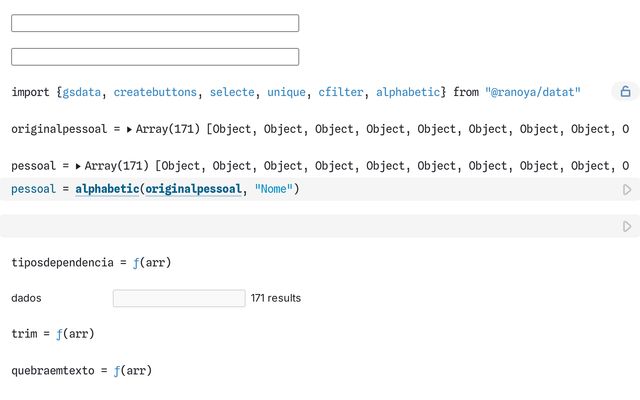Viewport: 640px width, 400px height.
Task: Open the gsdata import link
Action: pyautogui.click(x=82, y=92)
